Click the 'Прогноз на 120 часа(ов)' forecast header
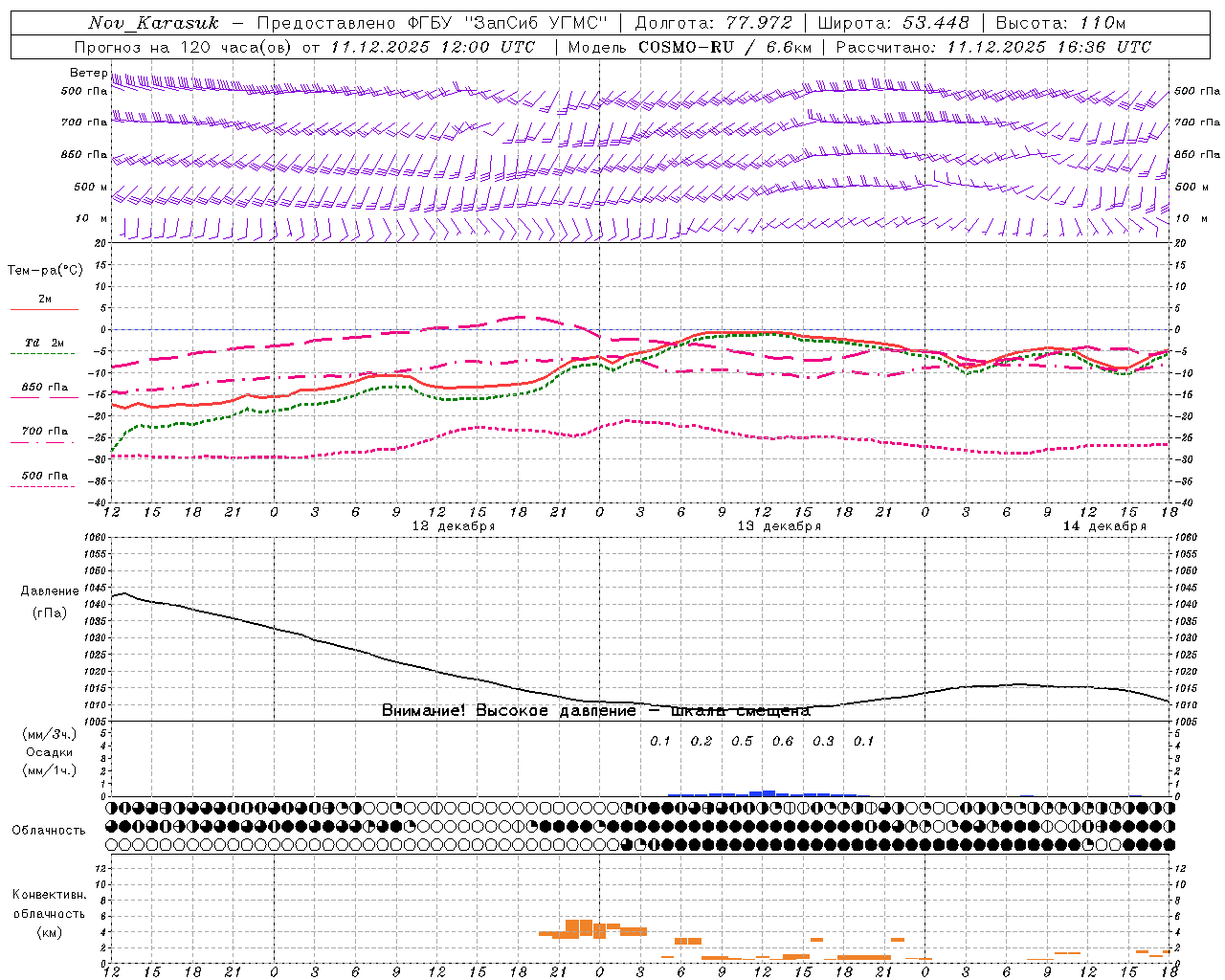This screenshot has width=1225, height=980. click(x=183, y=47)
